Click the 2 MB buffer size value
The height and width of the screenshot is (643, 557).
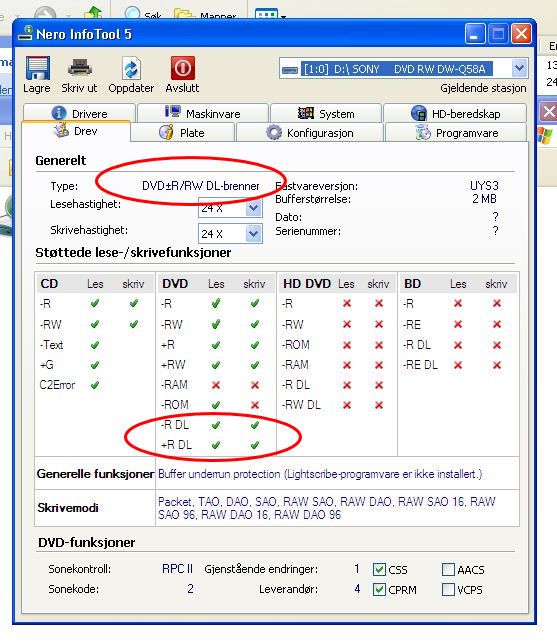click(x=484, y=199)
